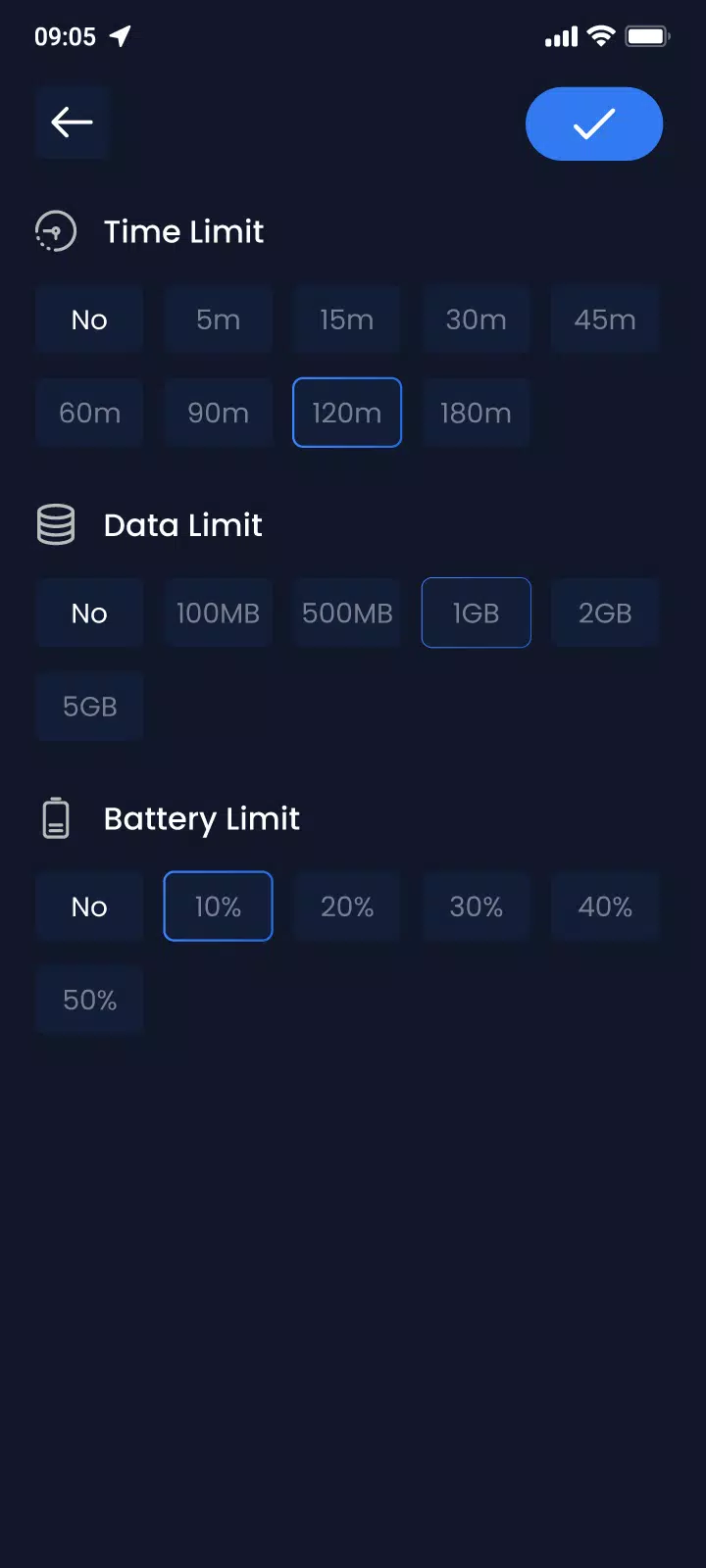Image resolution: width=706 pixels, height=1568 pixels.
Task: Set battery limit to 50%
Action: [x=89, y=1000]
